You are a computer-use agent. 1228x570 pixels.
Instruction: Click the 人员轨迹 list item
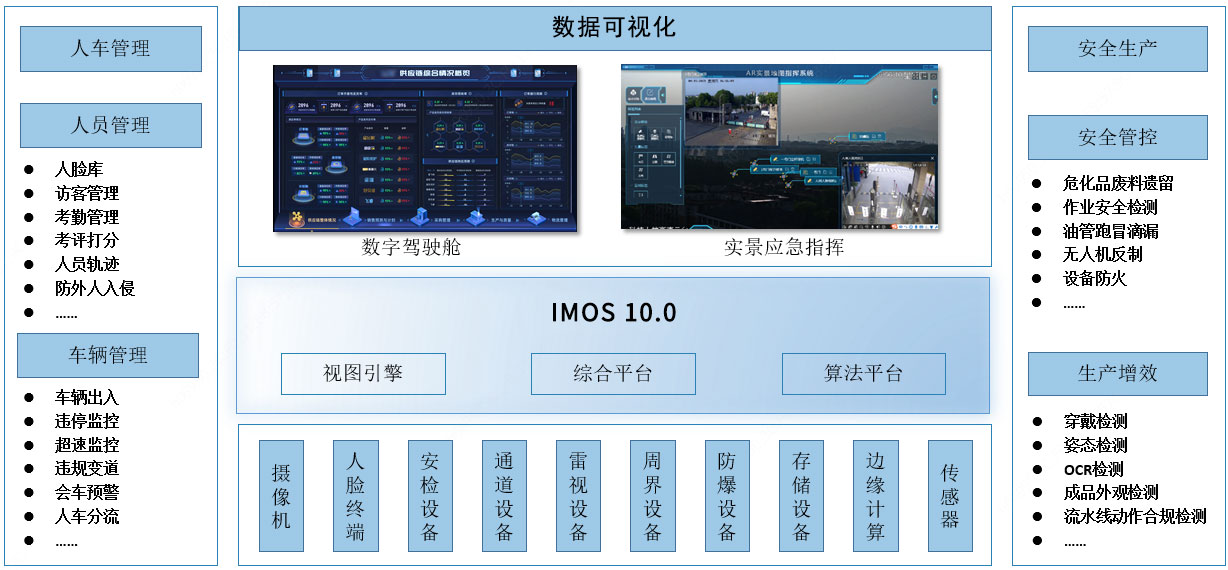point(87,265)
